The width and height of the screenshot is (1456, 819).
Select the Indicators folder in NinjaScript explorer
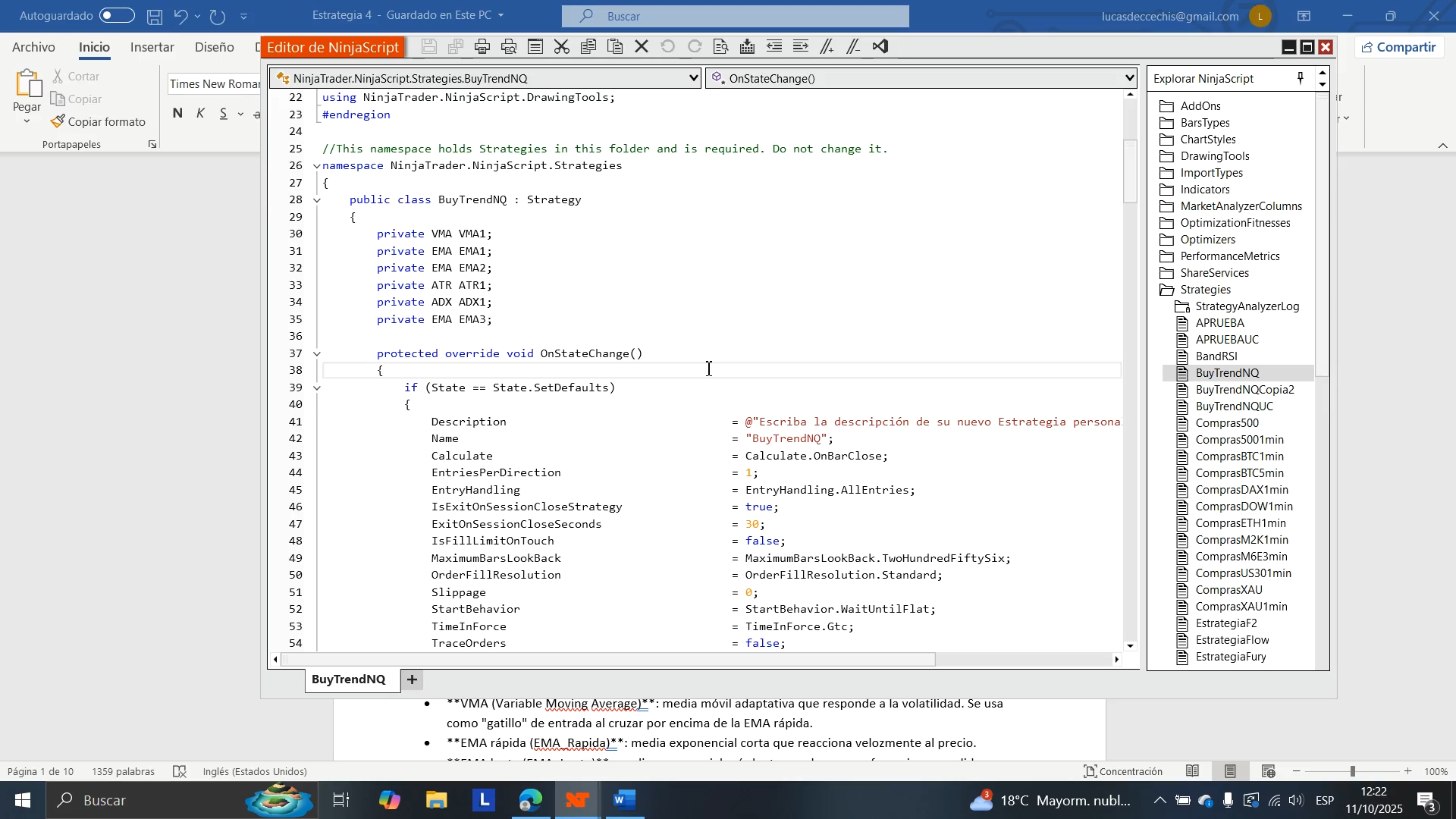[x=1204, y=190]
